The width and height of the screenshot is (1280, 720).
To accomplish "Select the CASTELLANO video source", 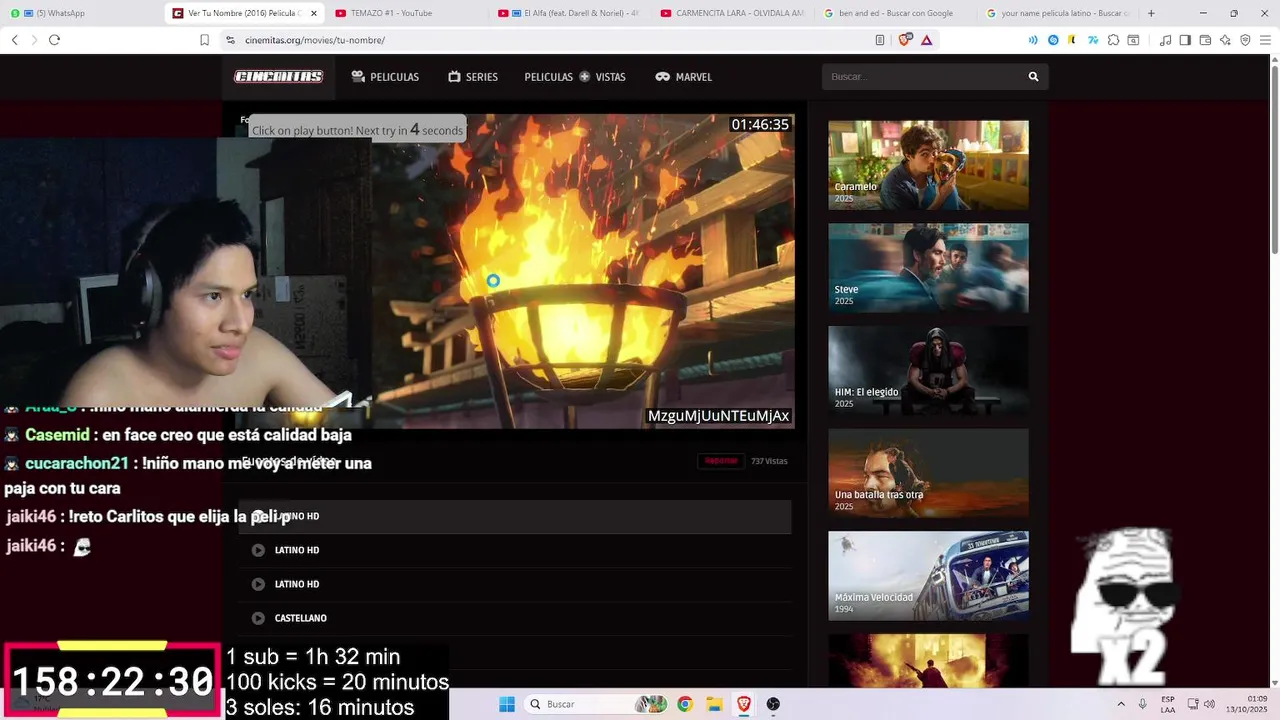I will 515,618.
